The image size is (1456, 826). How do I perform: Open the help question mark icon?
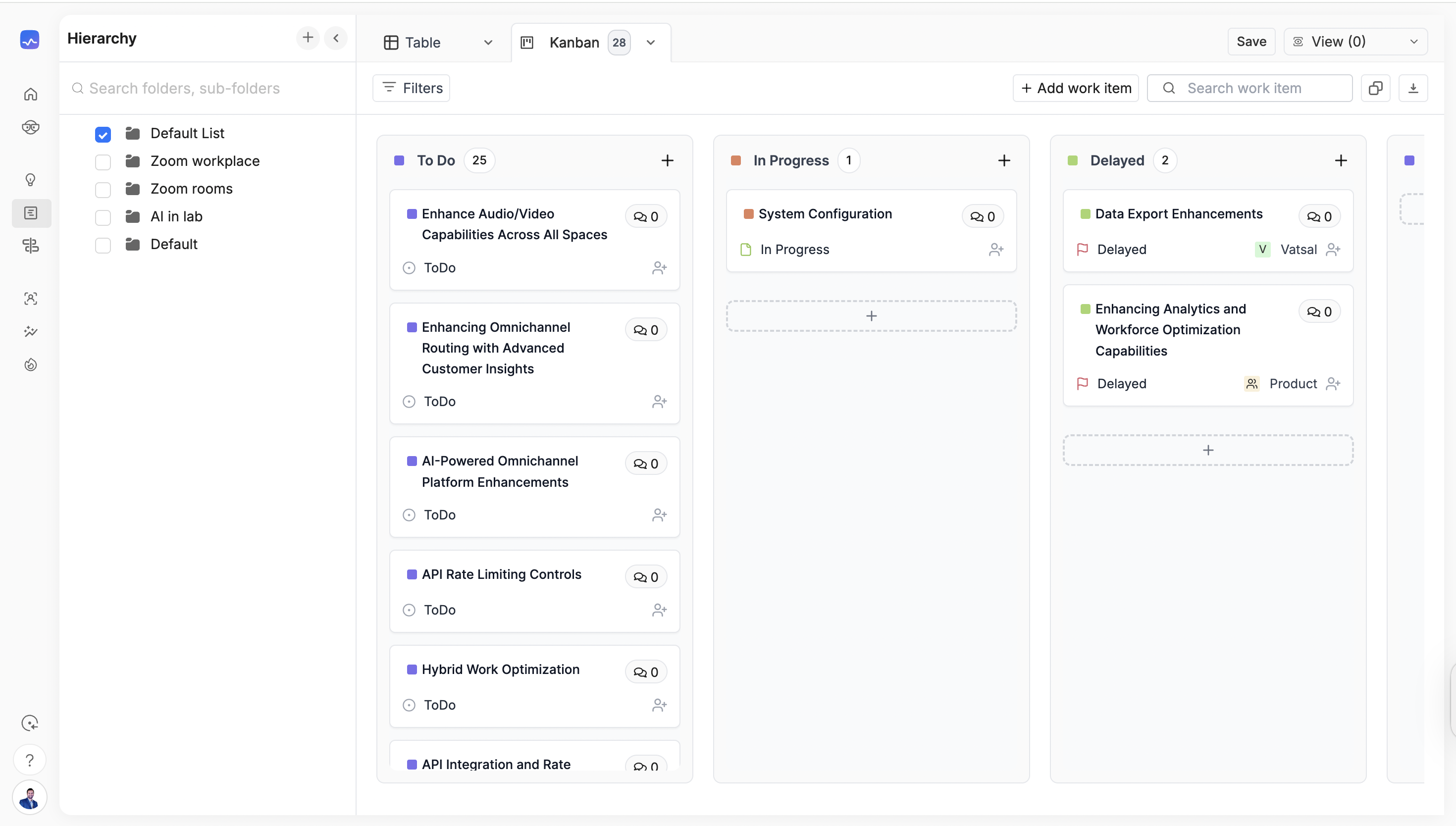pyautogui.click(x=30, y=760)
